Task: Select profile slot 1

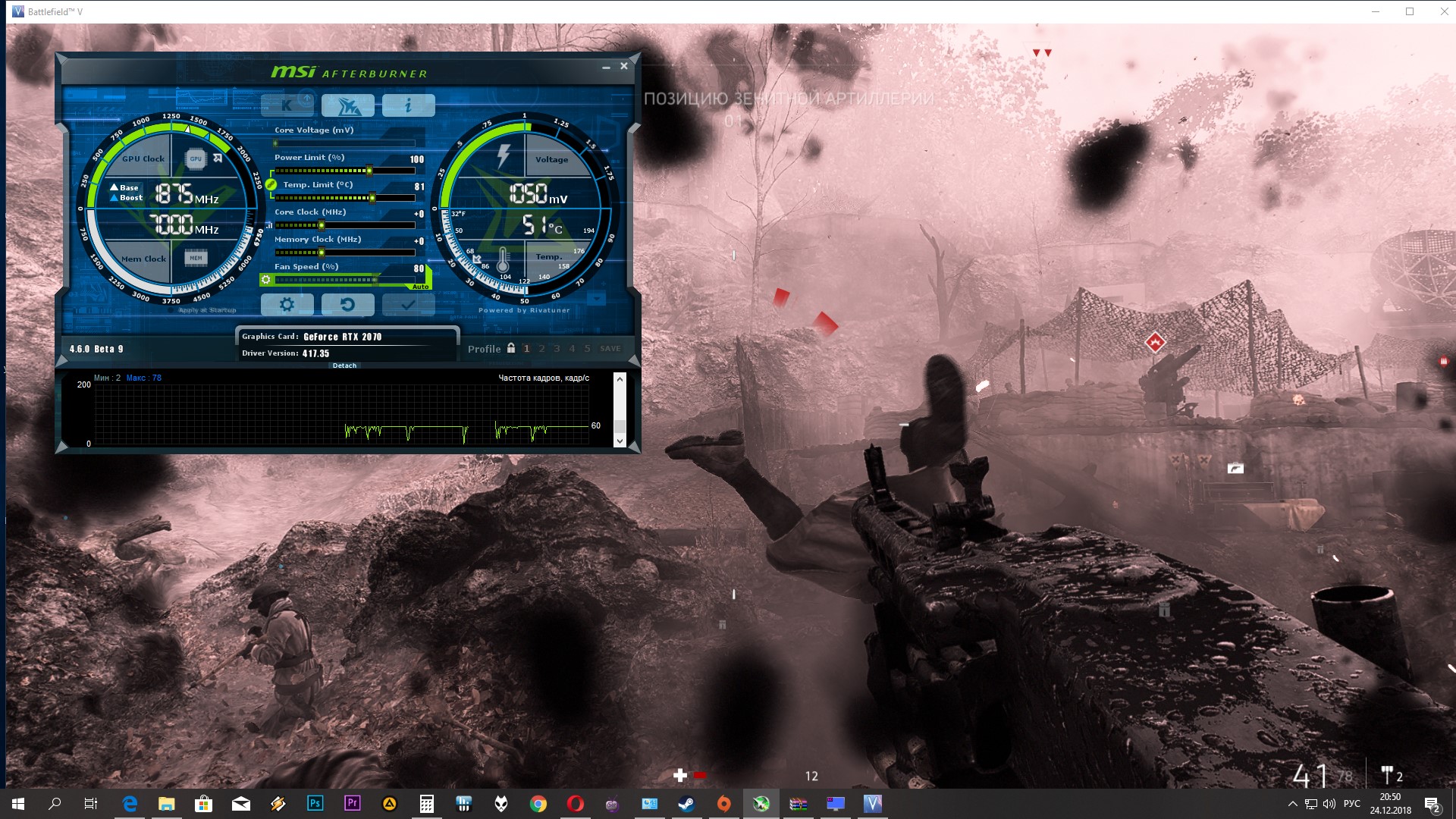Action: 526,349
